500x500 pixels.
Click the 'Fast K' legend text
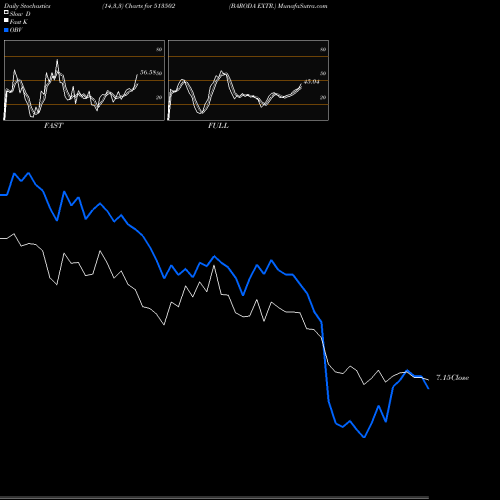pyautogui.click(x=19, y=22)
